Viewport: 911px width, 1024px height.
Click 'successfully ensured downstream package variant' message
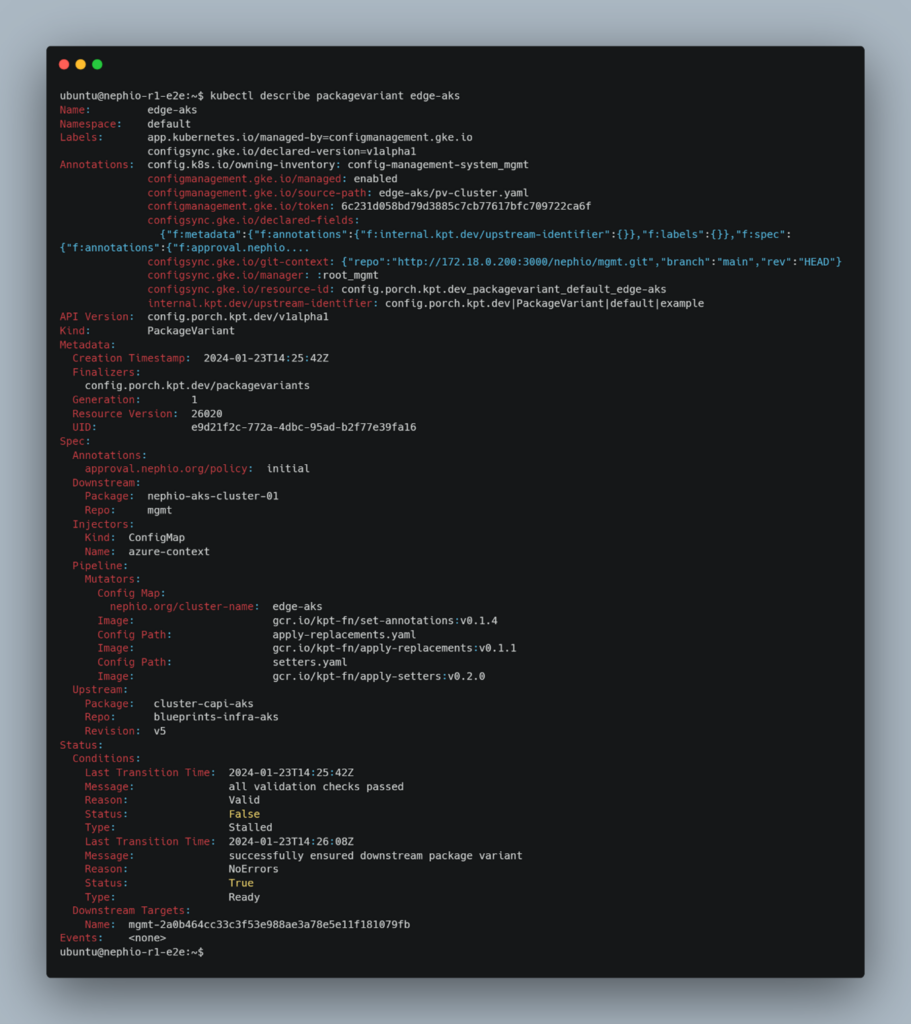(x=376, y=856)
